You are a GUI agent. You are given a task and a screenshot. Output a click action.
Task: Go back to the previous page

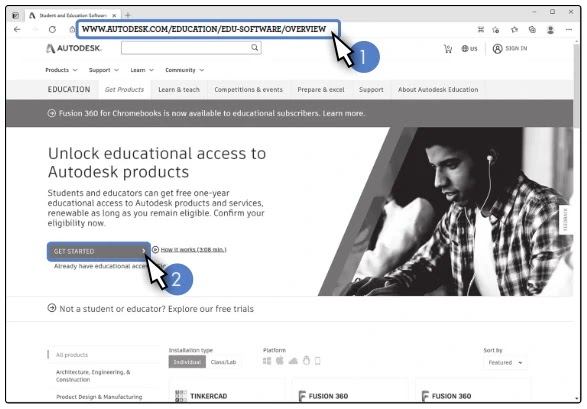[17, 29]
